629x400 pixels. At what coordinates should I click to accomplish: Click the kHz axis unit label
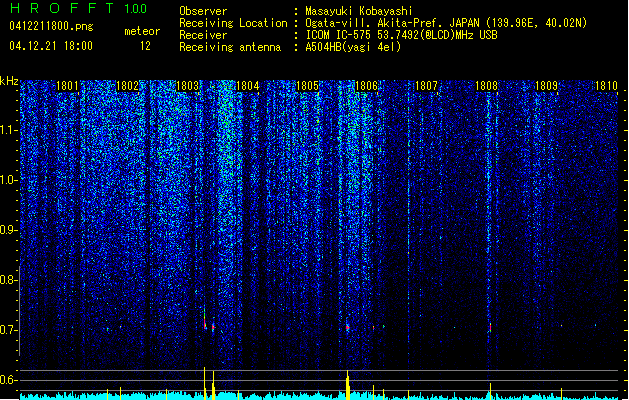point(9,81)
